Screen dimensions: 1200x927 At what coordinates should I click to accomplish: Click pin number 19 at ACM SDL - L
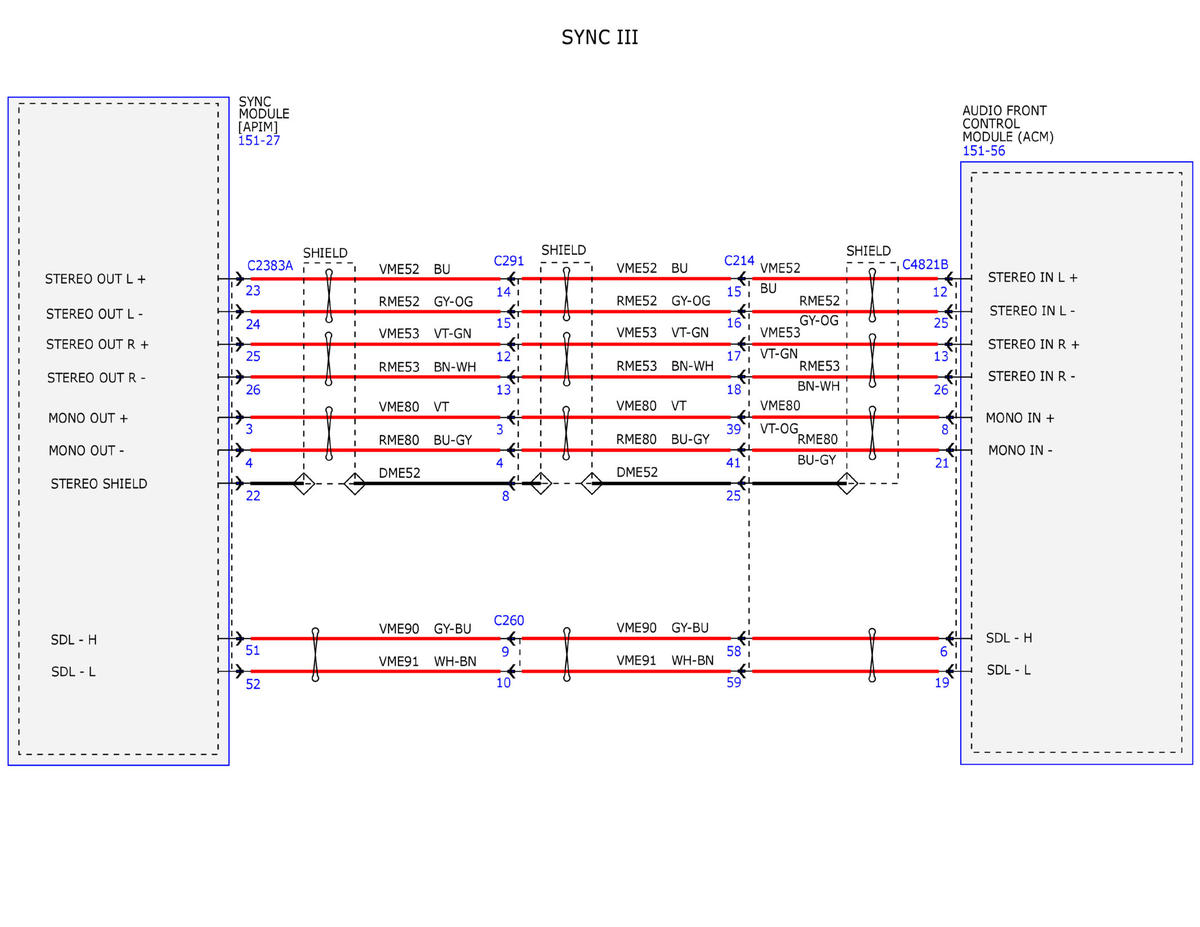(941, 683)
